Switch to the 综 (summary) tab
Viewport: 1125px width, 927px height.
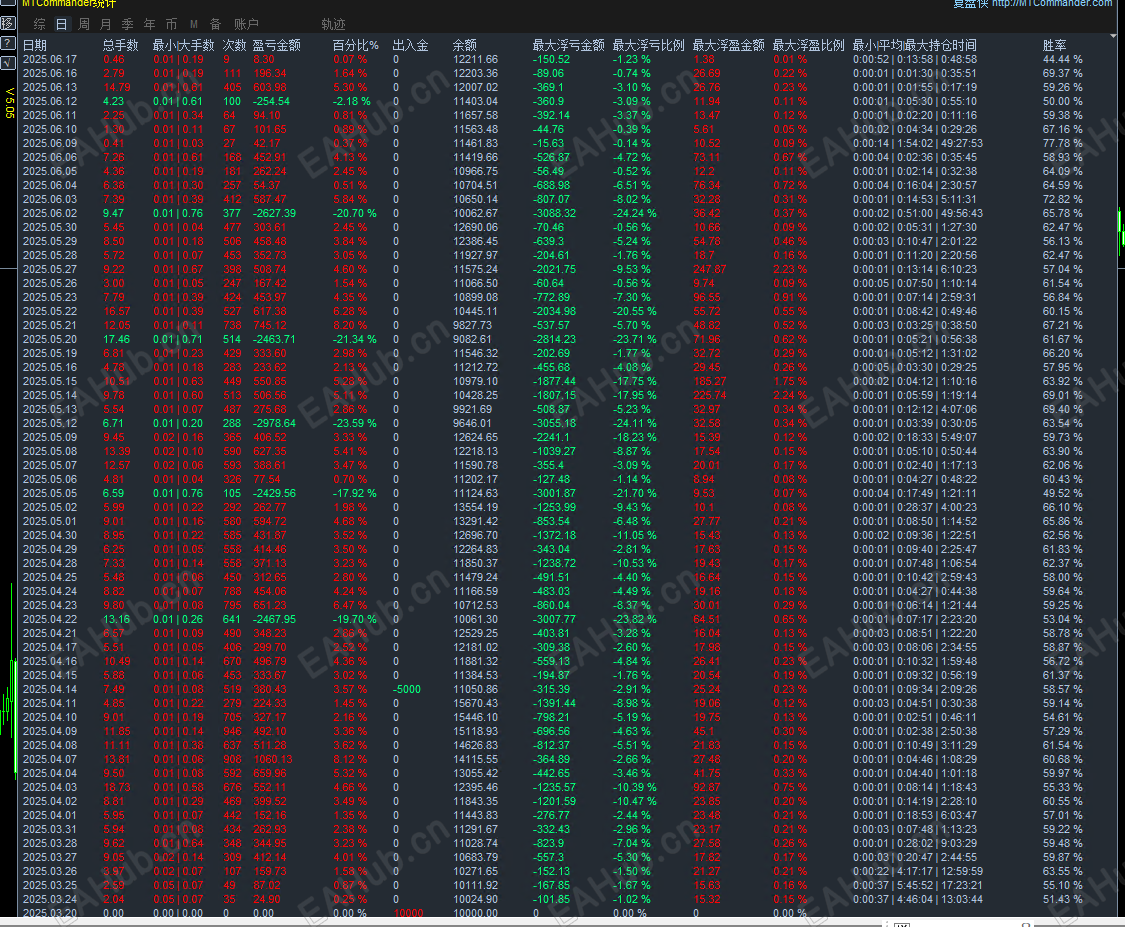click(39, 24)
